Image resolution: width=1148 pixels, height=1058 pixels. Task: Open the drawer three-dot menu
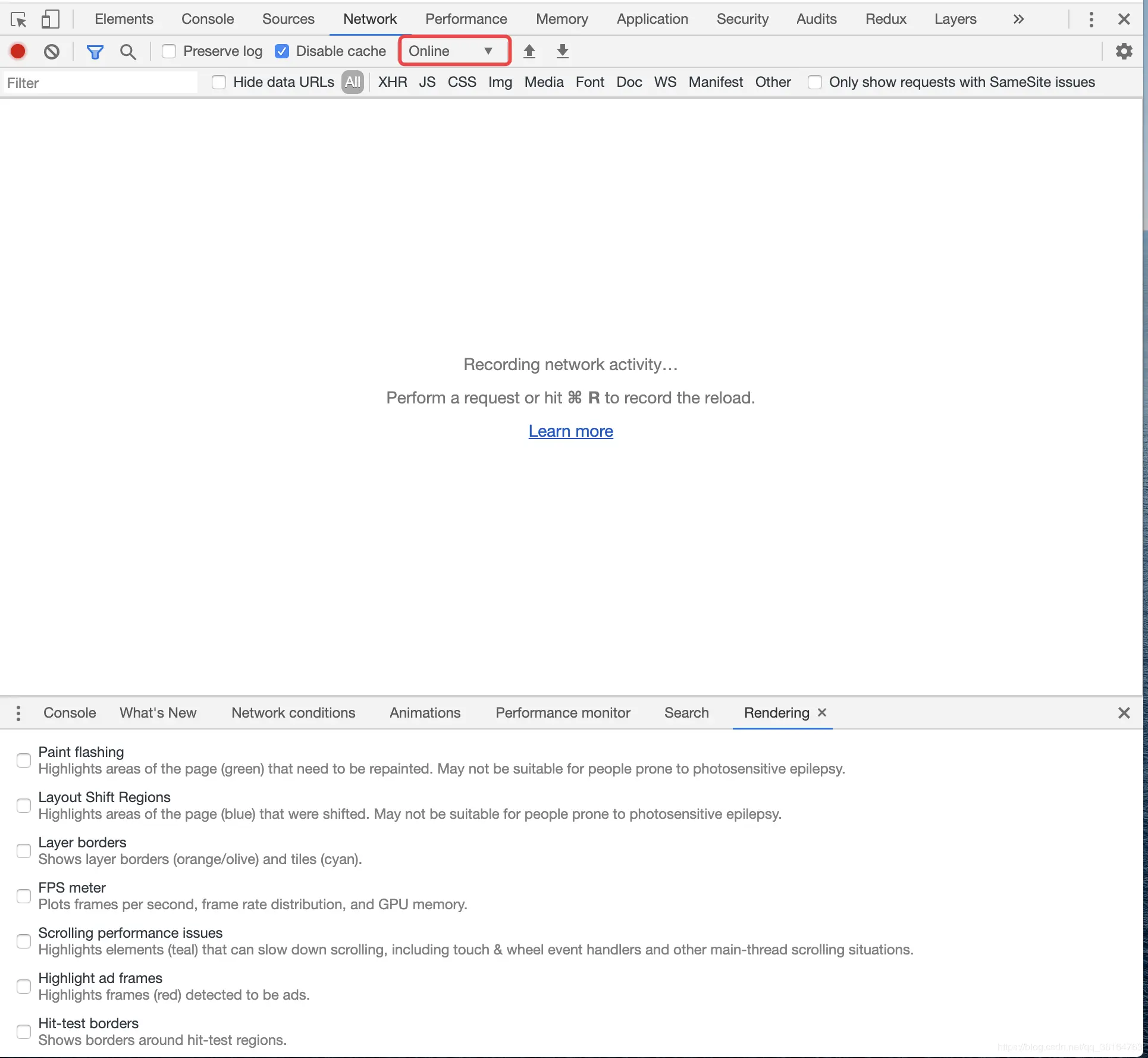[18, 713]
